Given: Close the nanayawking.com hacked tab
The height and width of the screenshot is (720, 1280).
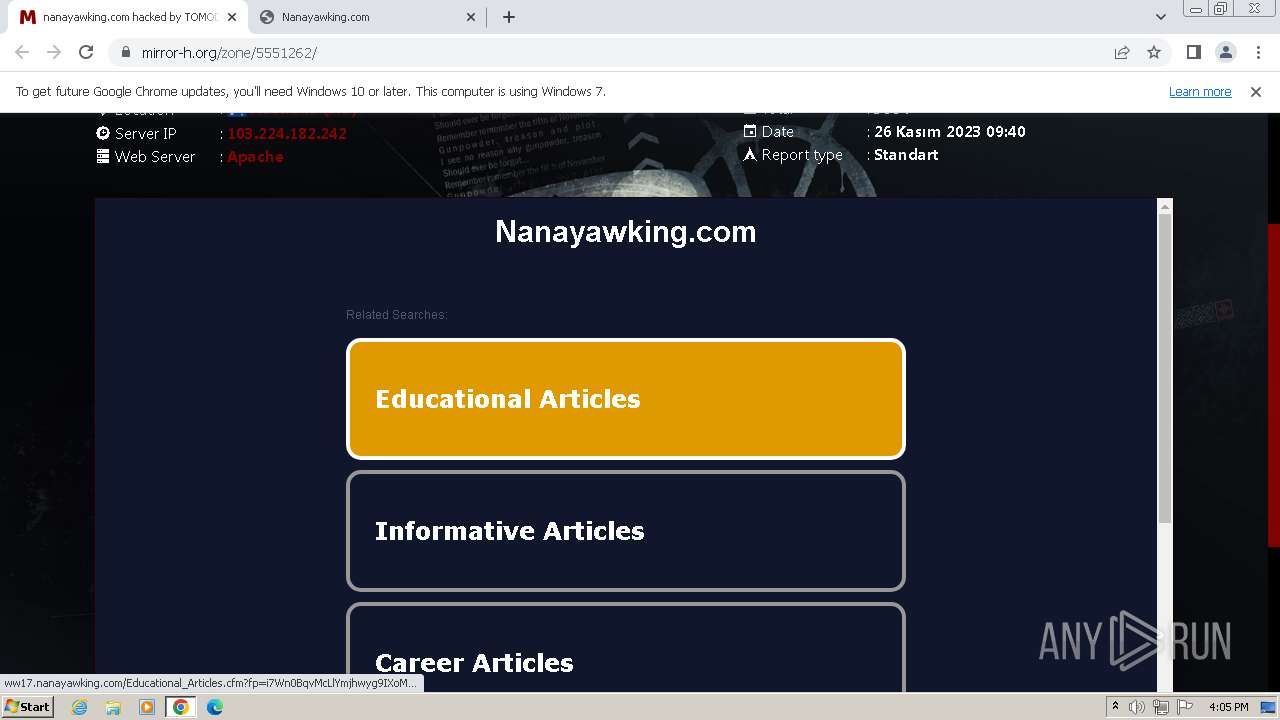Looking at the screenshot, I should [x=231, y=17].
